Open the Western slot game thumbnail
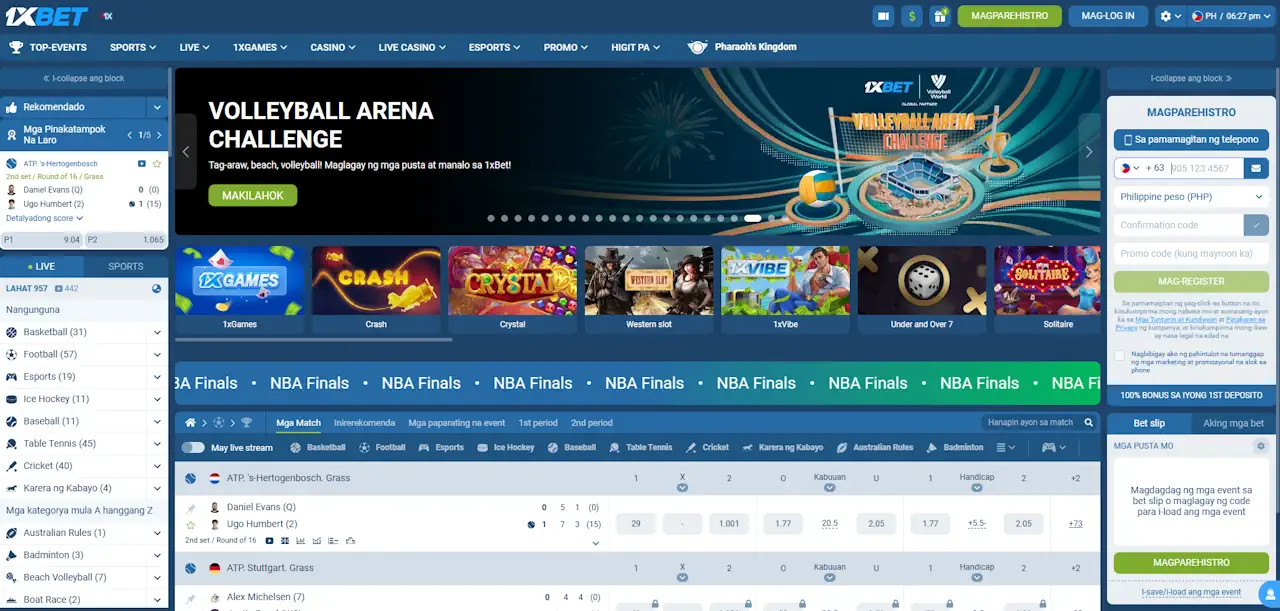 pos(649,289)
